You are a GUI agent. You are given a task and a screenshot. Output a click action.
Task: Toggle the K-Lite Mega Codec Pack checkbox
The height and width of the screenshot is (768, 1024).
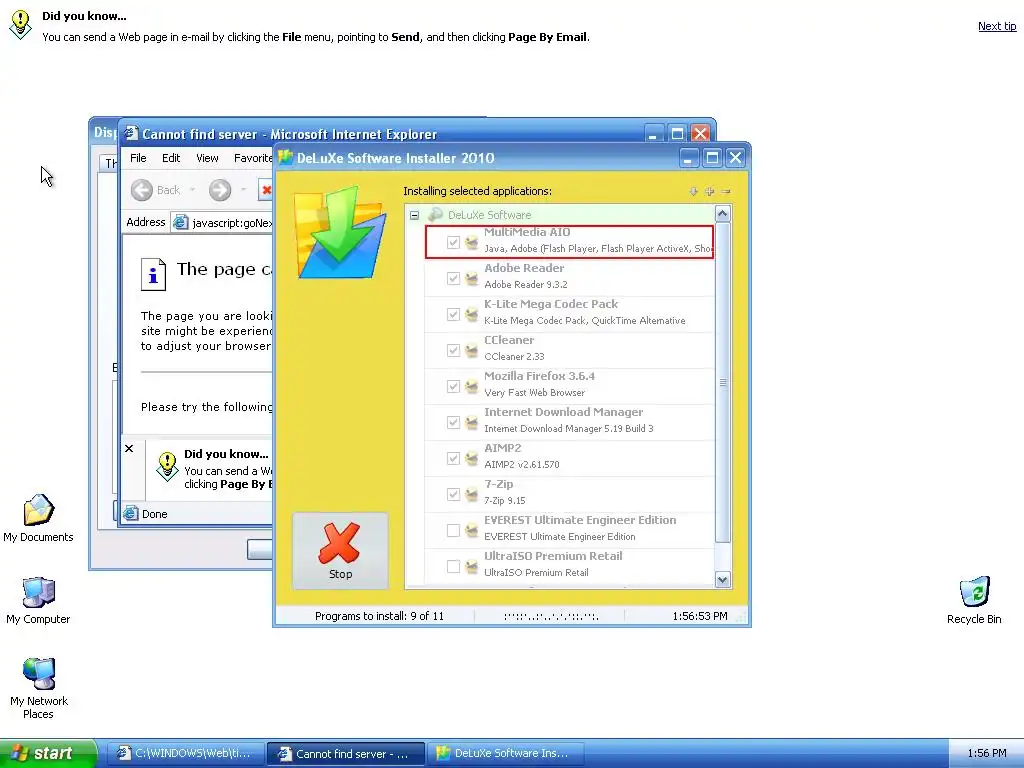tap(453, 314)
